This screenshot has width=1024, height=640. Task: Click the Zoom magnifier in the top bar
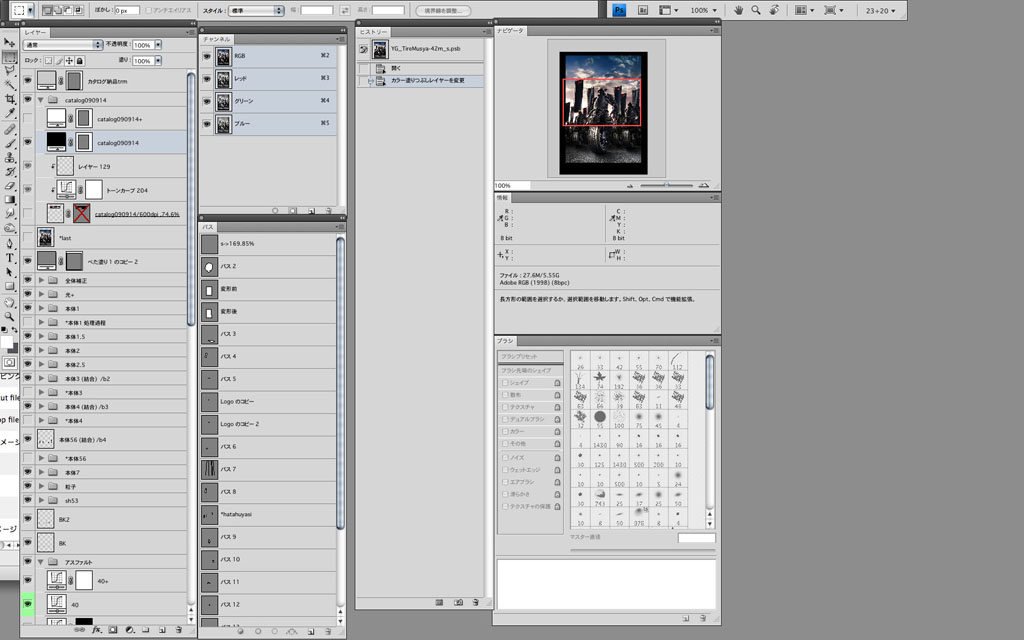click(756, 10)
